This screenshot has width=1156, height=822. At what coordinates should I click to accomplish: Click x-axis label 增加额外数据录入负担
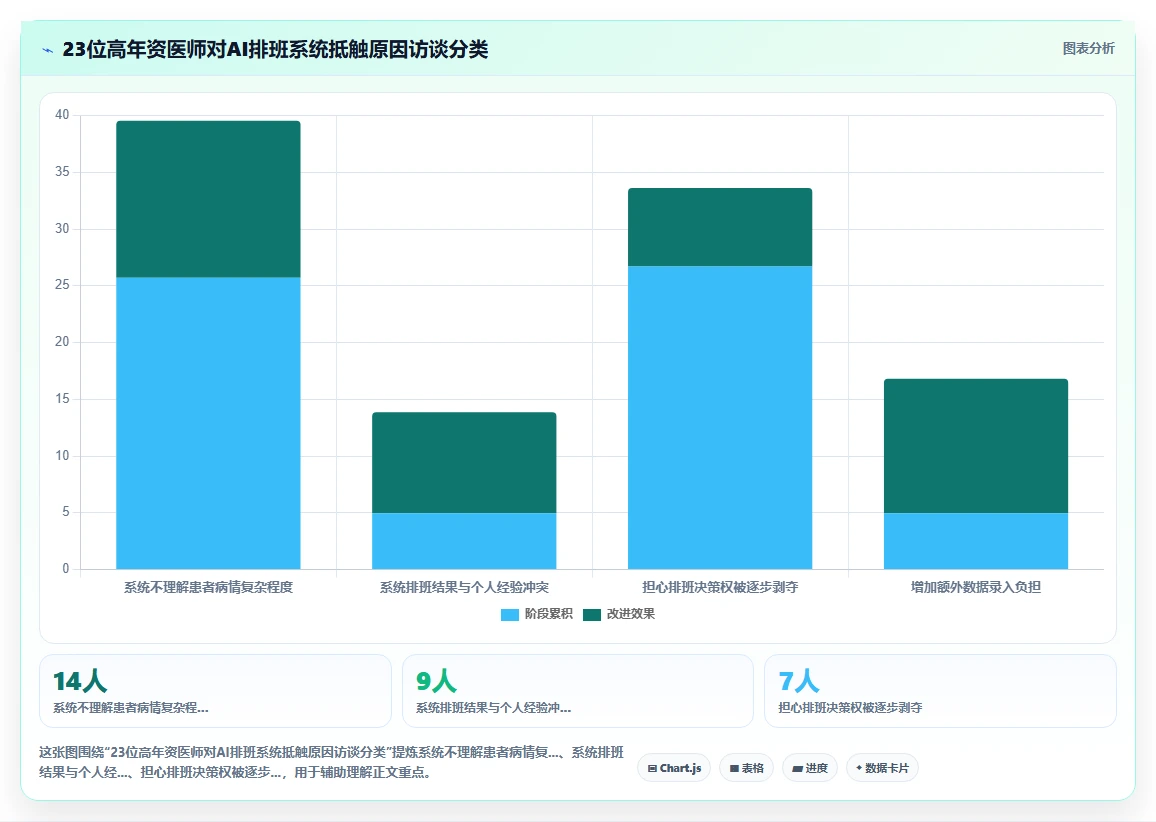coord(975,588)
